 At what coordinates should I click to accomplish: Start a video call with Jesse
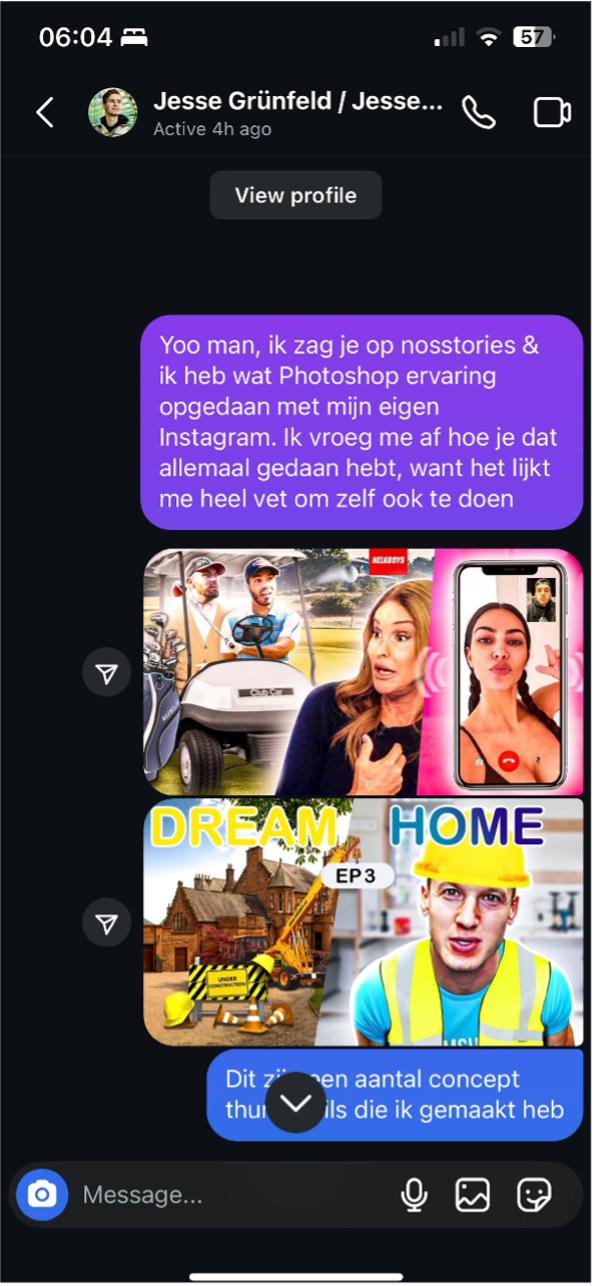552,112
